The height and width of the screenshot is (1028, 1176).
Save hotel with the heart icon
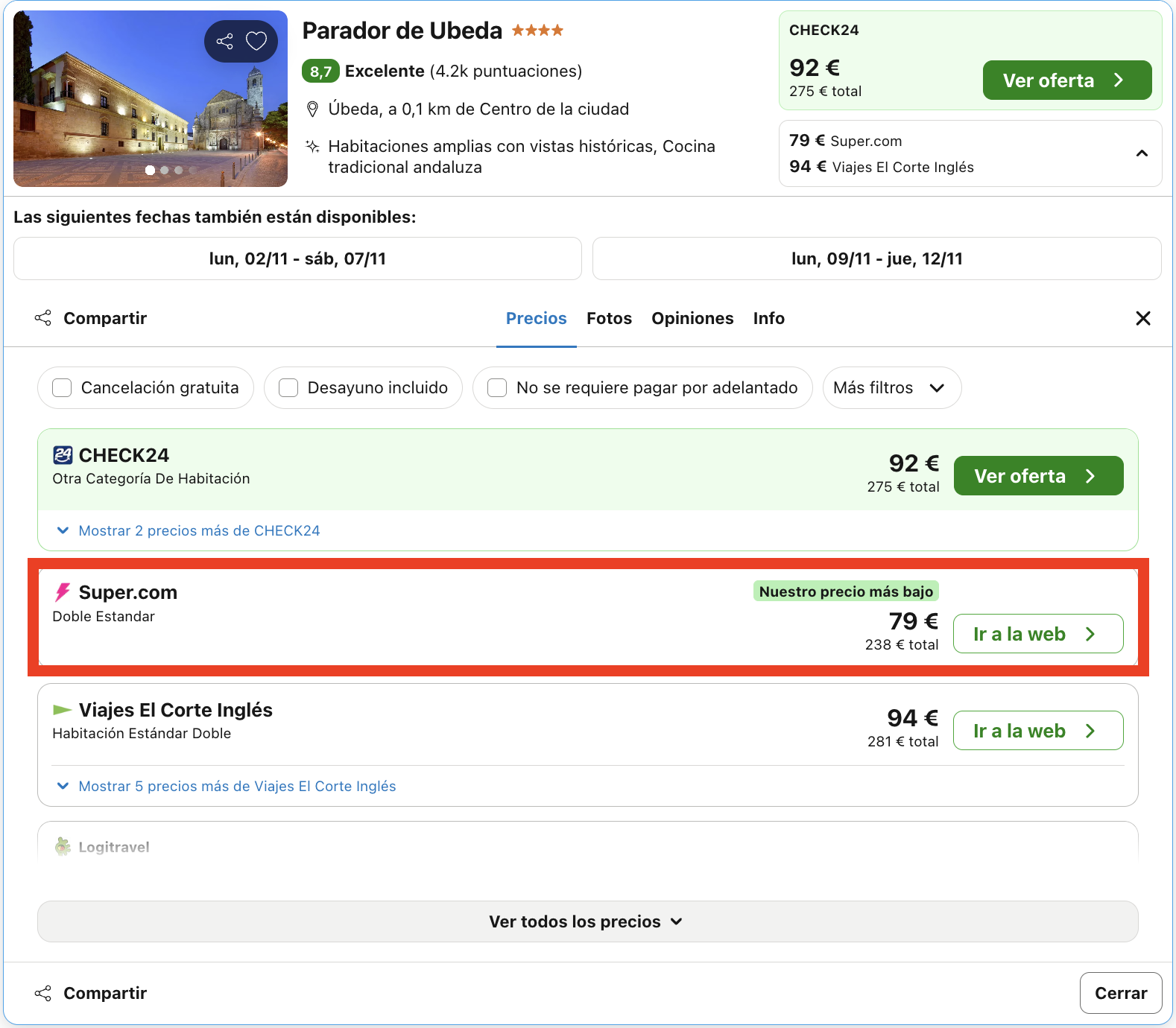[256, 41]
